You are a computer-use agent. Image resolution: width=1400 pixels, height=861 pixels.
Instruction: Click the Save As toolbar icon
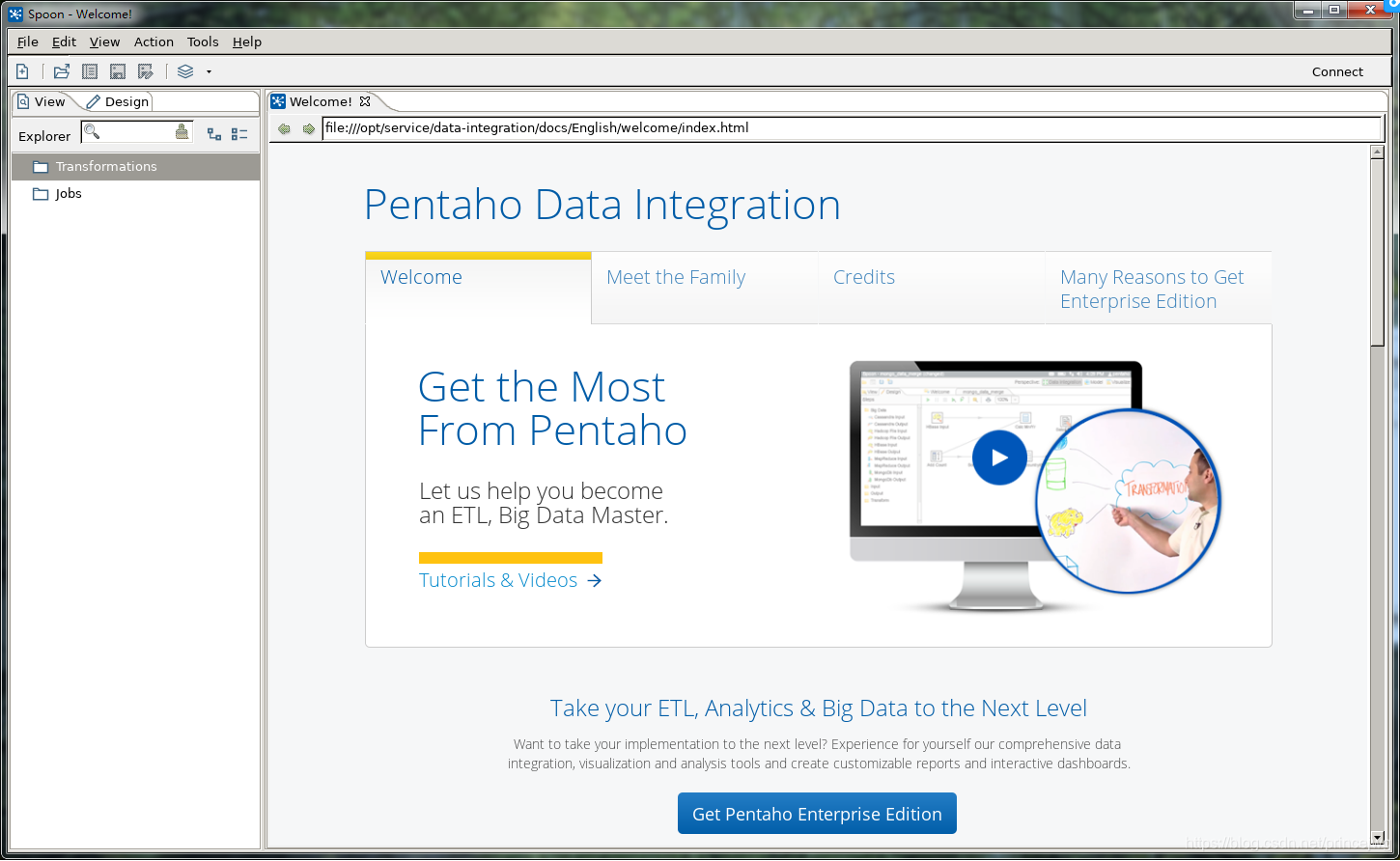point(146,71)
